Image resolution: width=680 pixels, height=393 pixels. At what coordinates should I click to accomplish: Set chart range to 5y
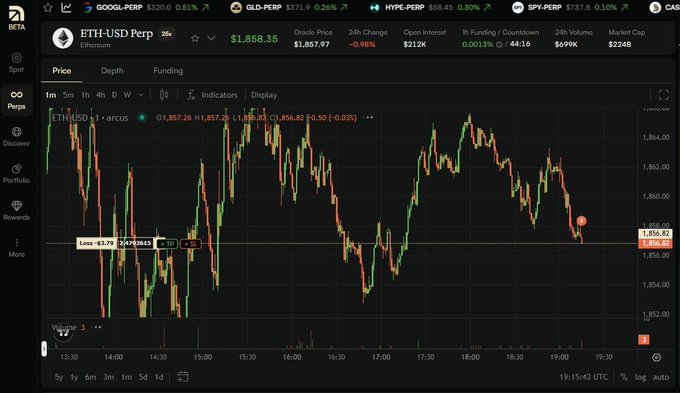pos(59,377)
